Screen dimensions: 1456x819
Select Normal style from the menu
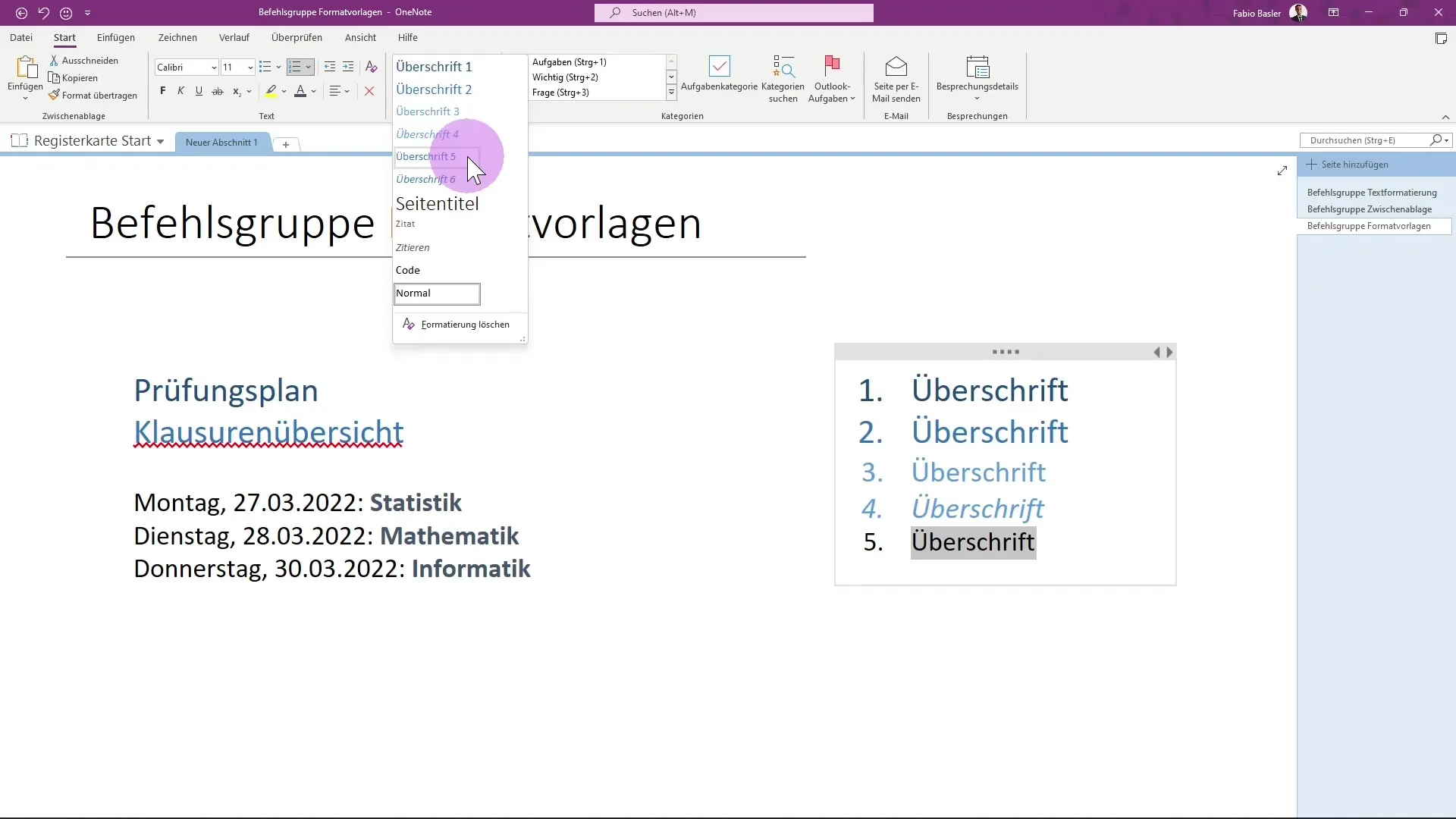(437, 293)
